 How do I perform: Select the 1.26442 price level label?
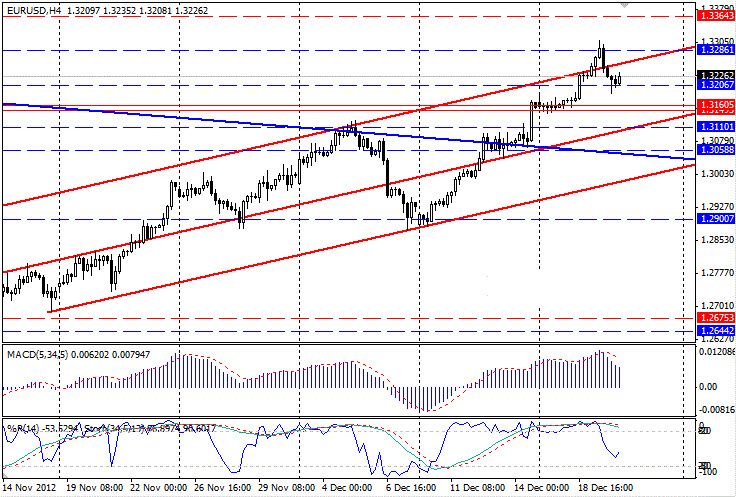click(714, 330)
